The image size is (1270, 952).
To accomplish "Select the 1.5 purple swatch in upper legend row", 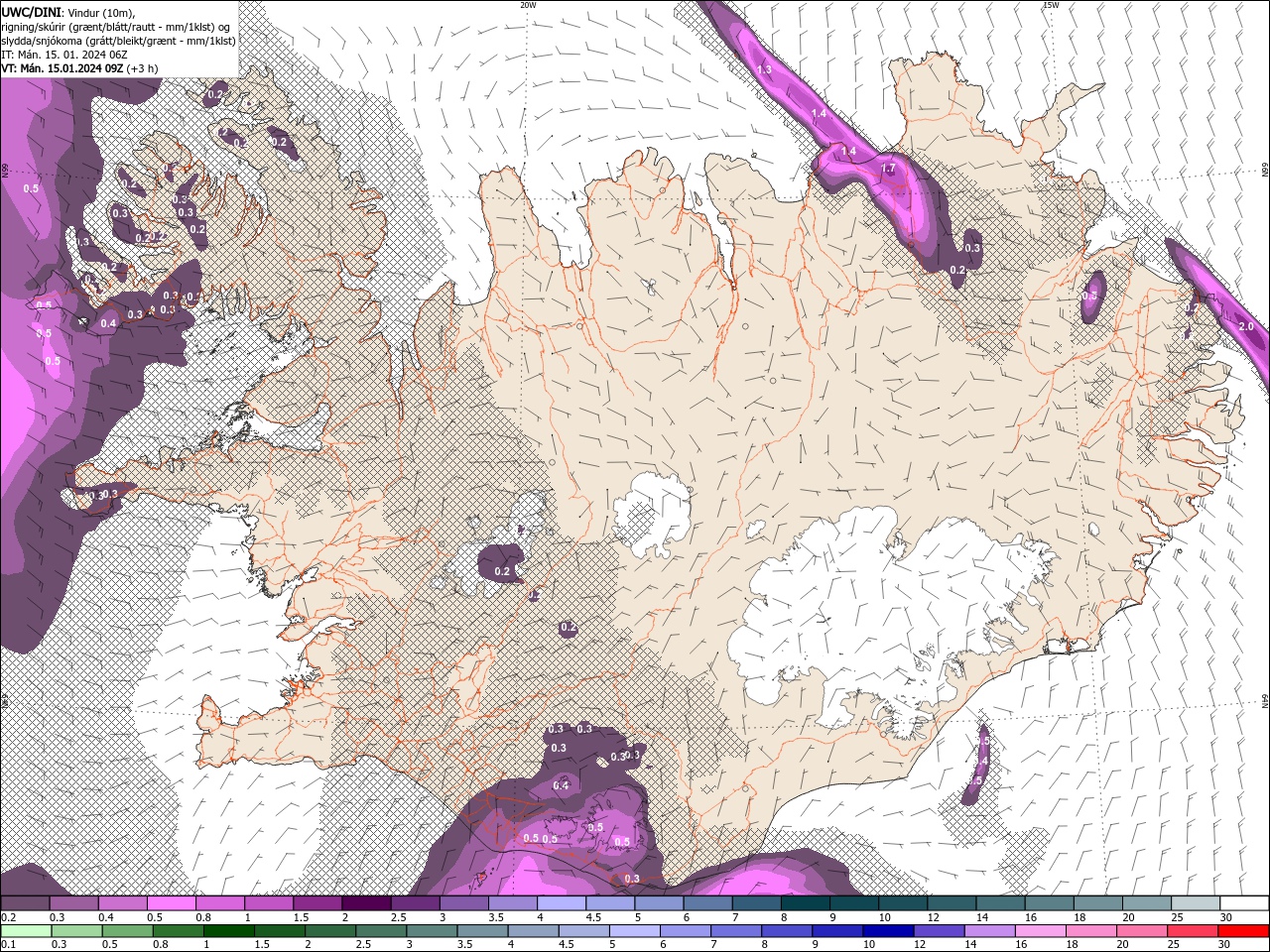I will tap(317, 903).
